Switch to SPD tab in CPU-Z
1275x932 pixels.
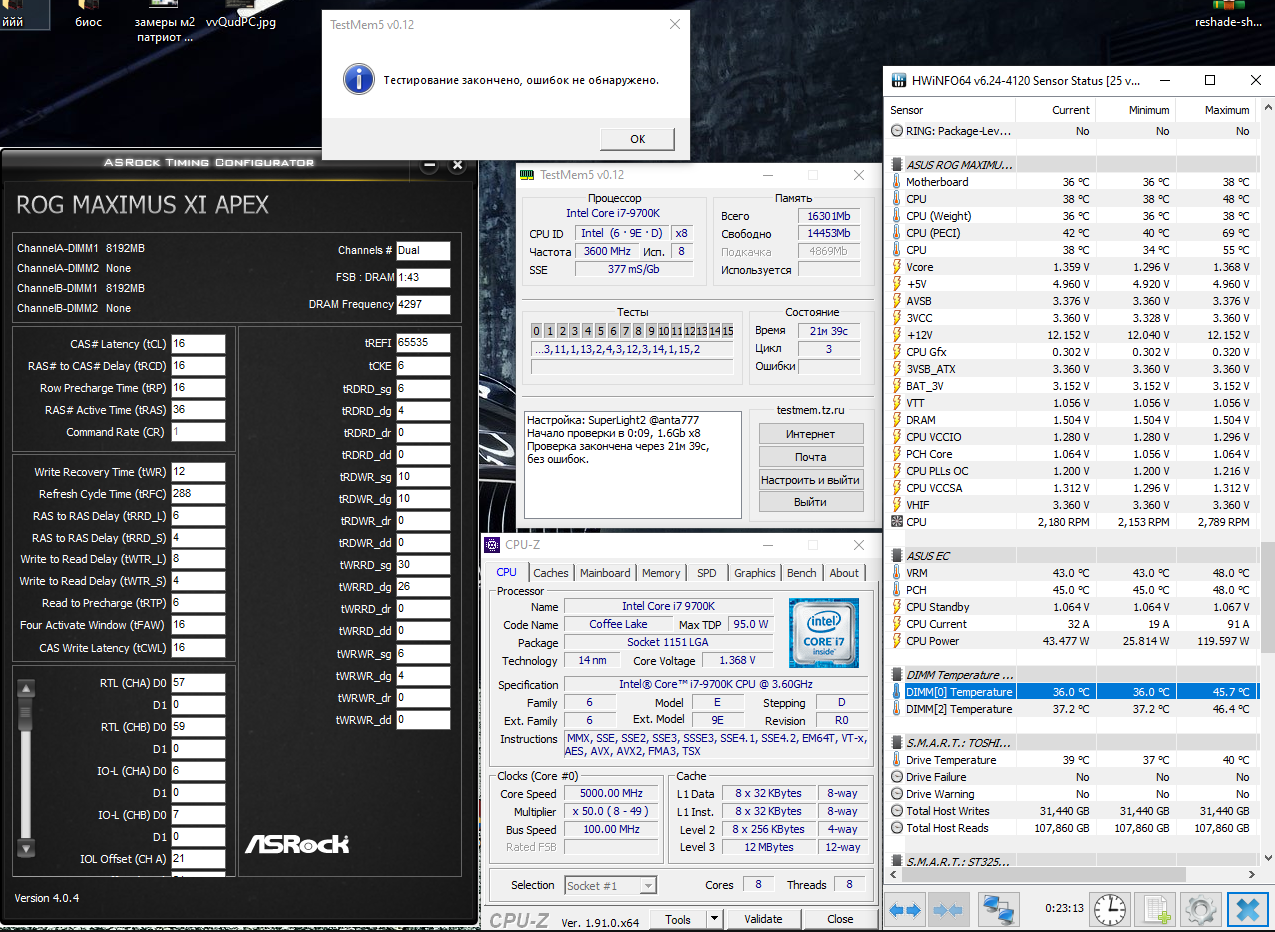pos(707,573)
